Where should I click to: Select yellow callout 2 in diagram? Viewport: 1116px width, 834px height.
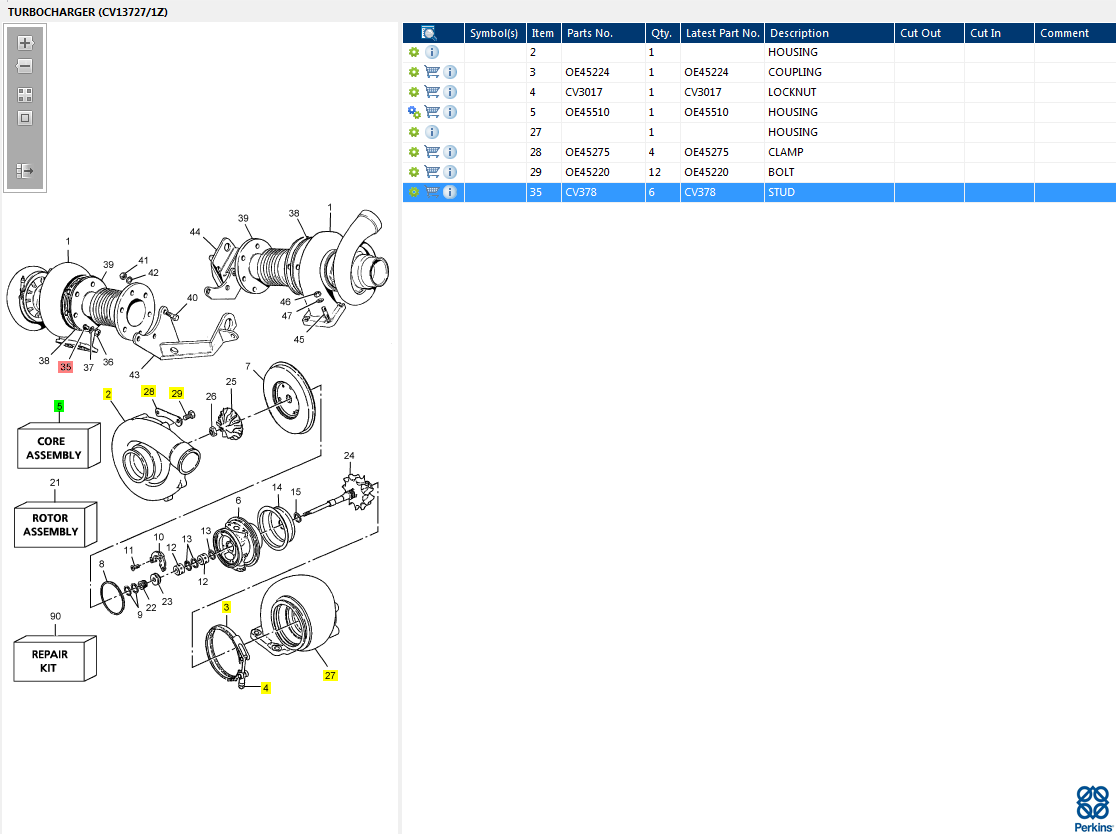click(107, 394)
